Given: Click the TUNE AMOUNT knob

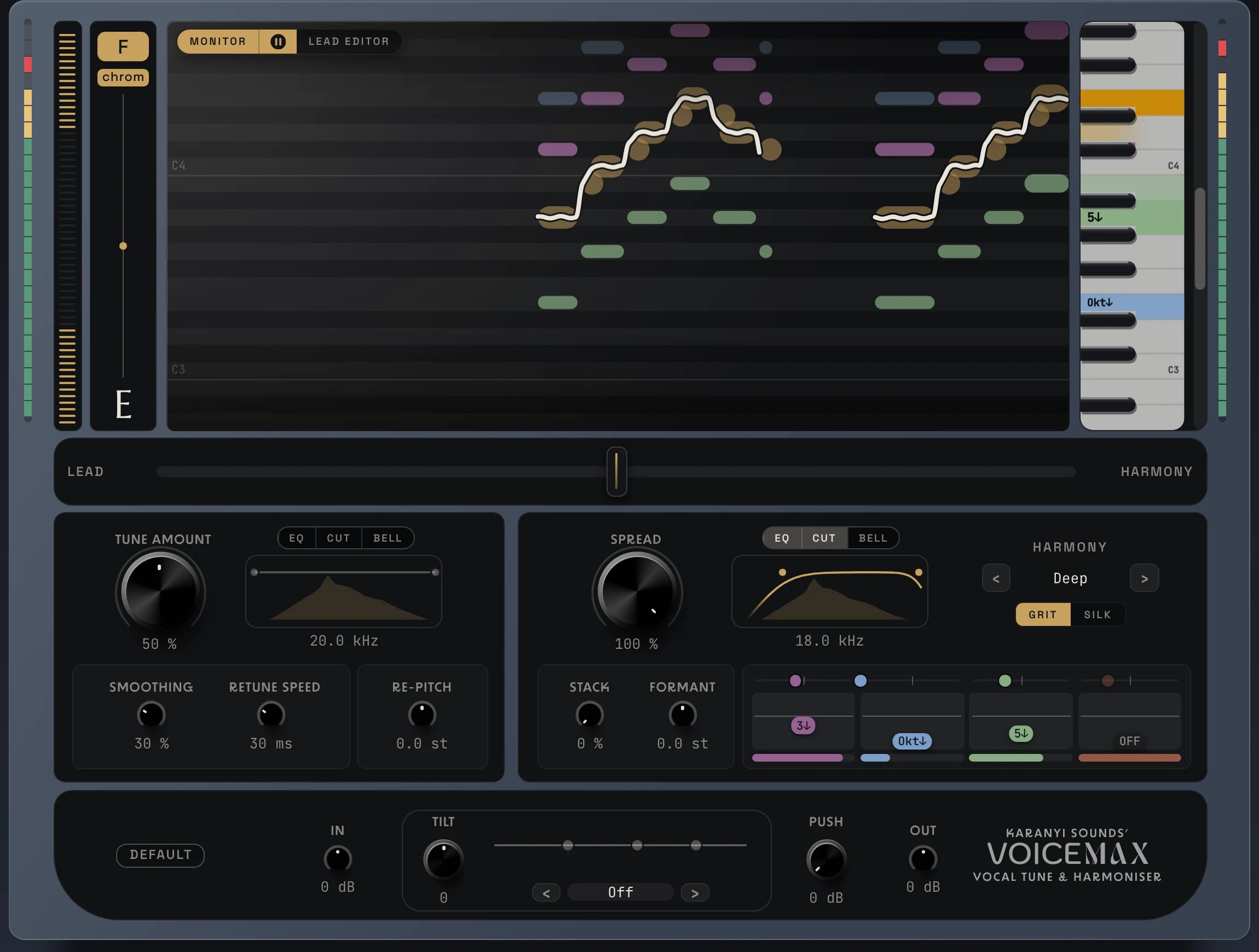Looking at the screenshot, I should pos(160,591).
